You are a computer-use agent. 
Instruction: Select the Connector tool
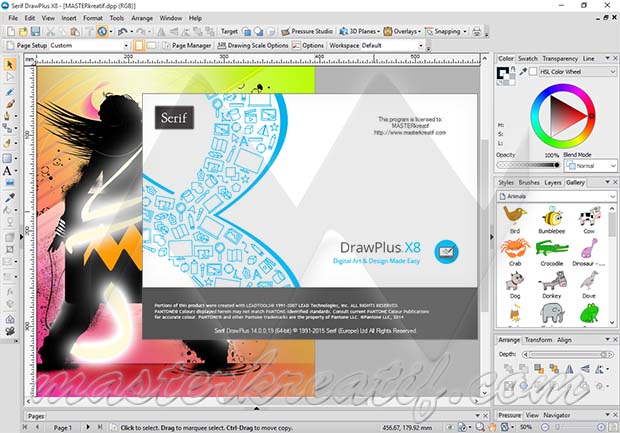pos(8,128)
